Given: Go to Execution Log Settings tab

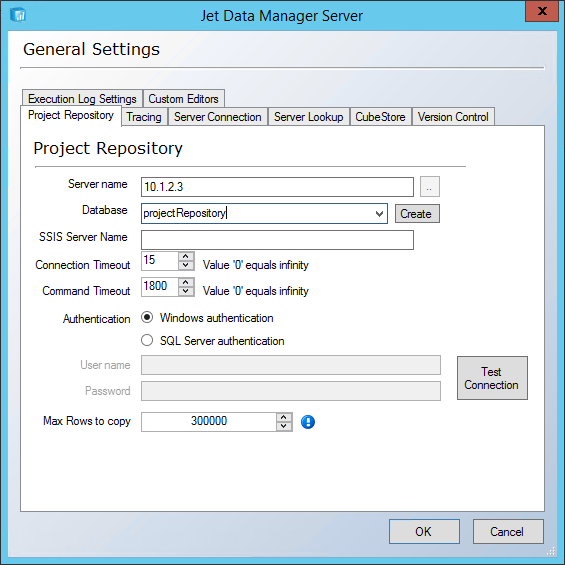Looking at the screenshot, I should [82, 98].
